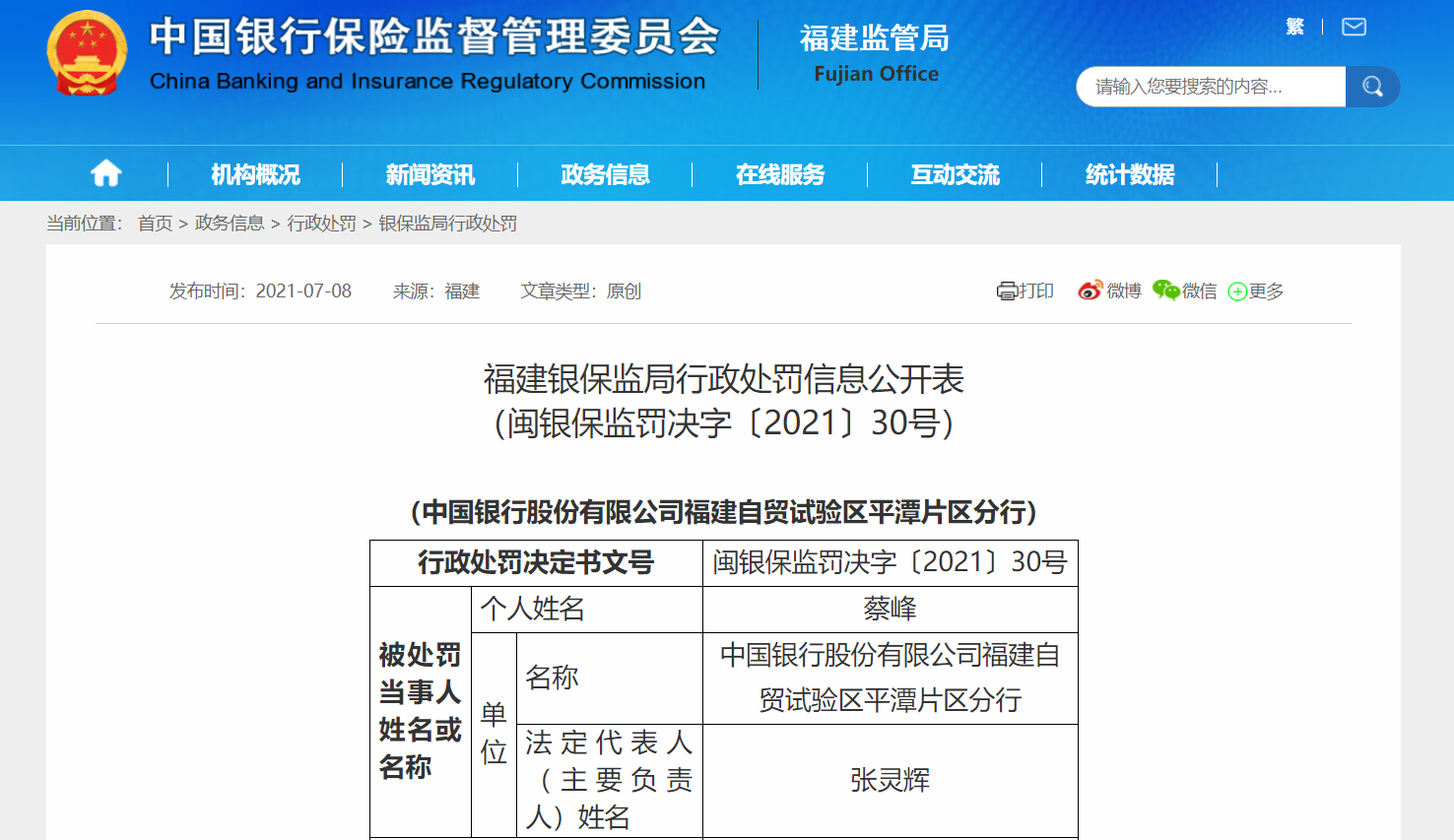Open the 在线服务 menu

779,174
